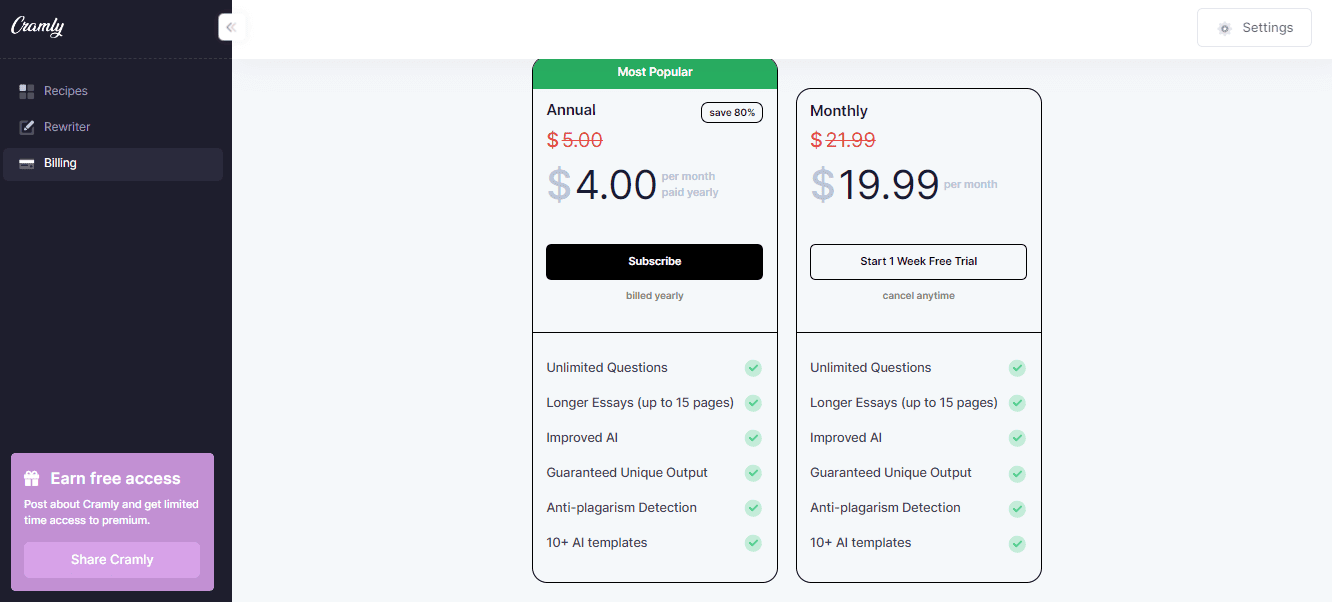This screenshot has width=1332, height=602.
Task: Toggle the checkmark beside Monthly Anti-plagarism Detection
Action: coord(1017,508)
